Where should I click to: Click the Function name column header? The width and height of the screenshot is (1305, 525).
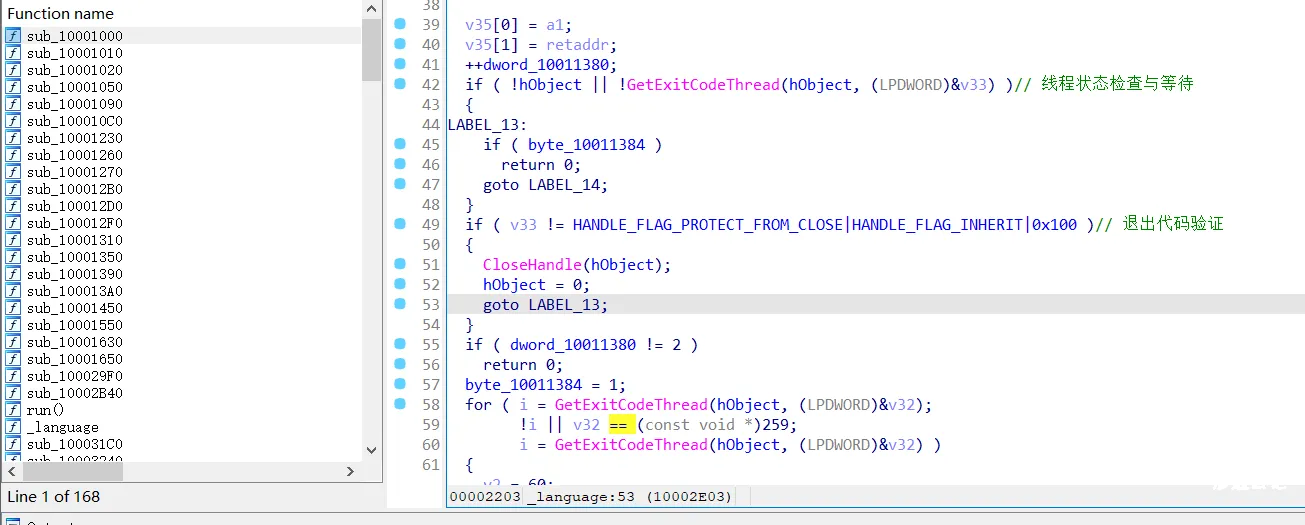coord(61,14)
